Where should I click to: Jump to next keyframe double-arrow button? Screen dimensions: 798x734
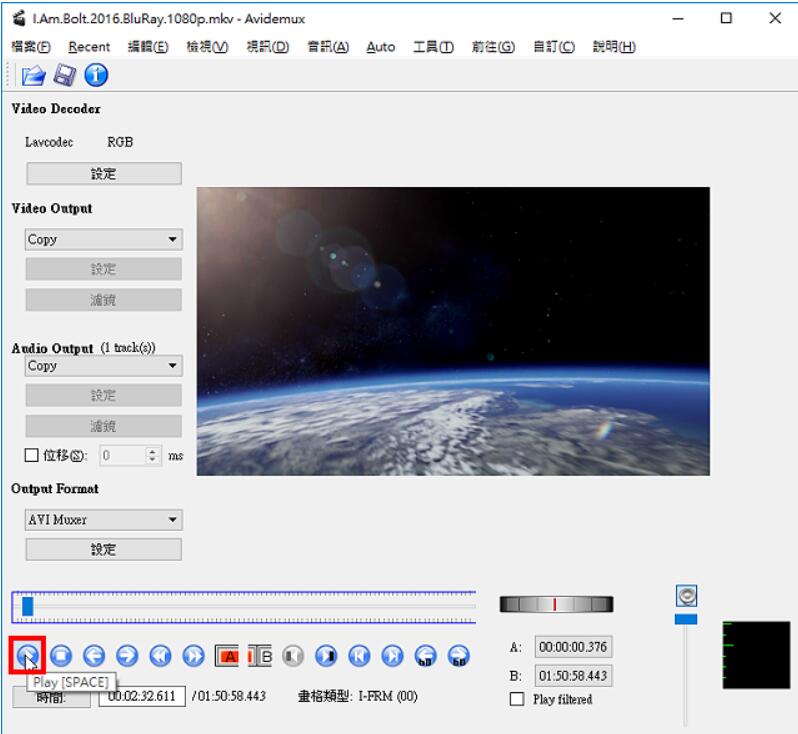[x=193, y=656]
